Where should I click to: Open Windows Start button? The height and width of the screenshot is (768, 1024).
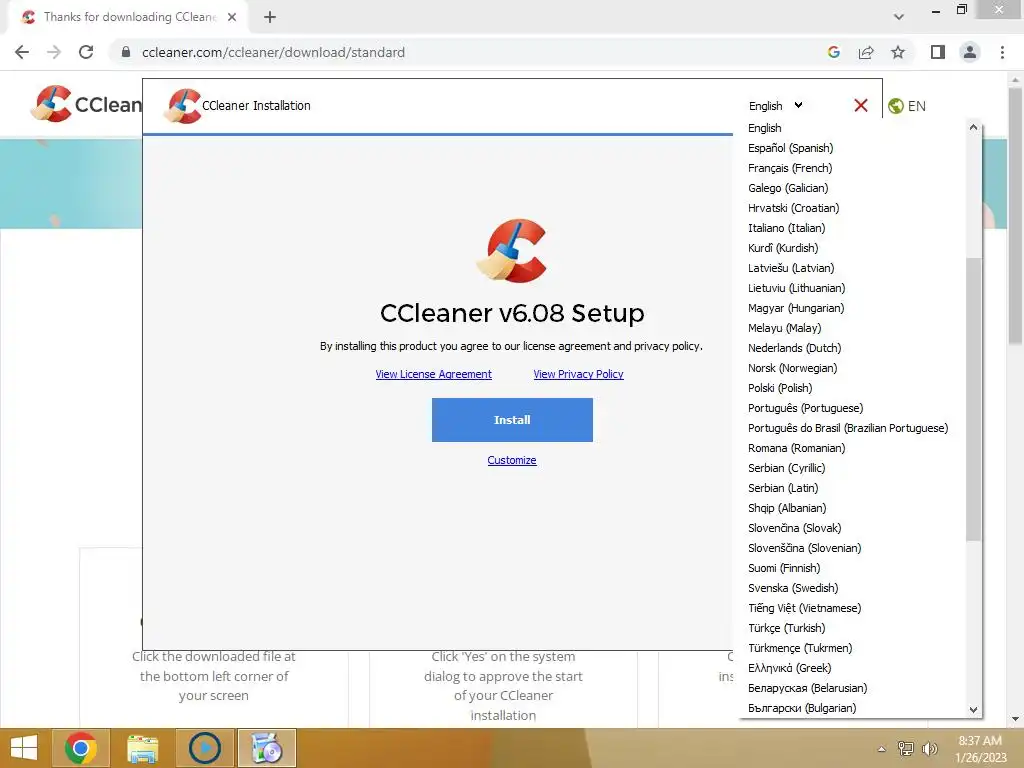24,748
